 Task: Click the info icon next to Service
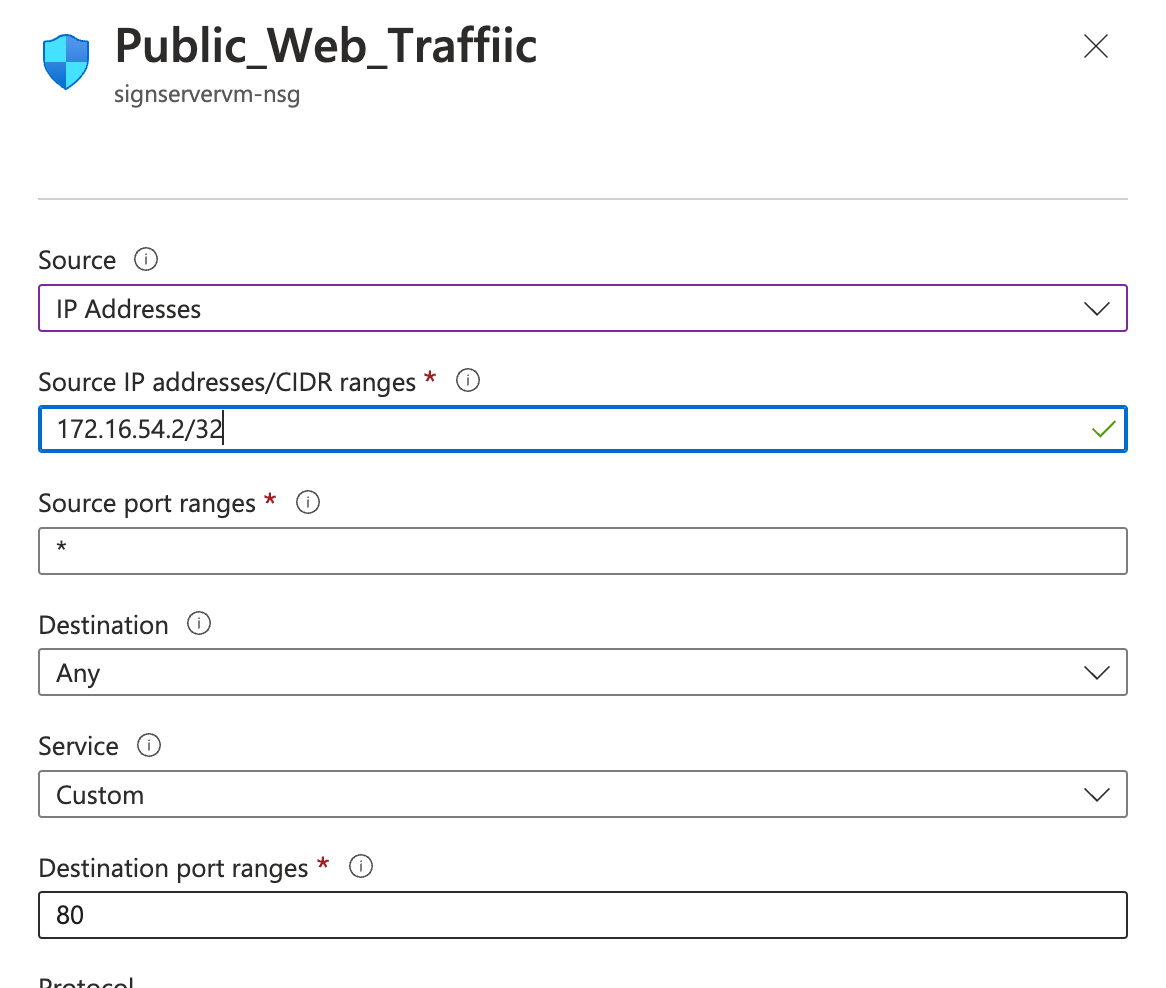(x=149, y=746)
